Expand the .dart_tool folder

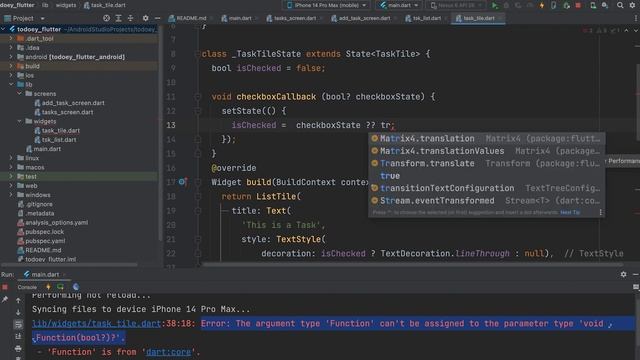click(11, 38)
